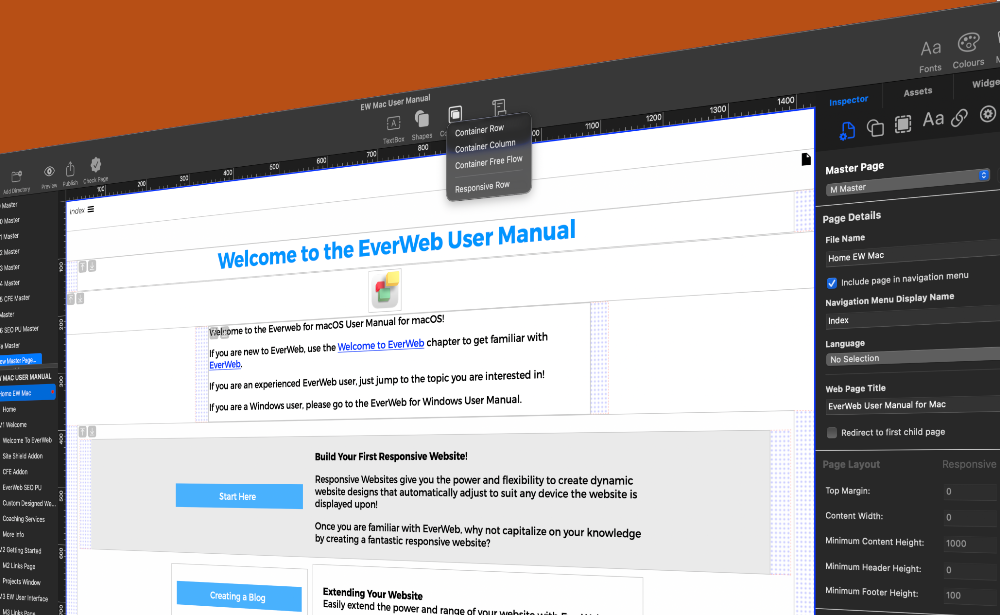Click the Preview icon in the sidebar
Image resolution: width=1000 pixels, height=615 pixels.
pyautogui.click(x=49, y=171)
